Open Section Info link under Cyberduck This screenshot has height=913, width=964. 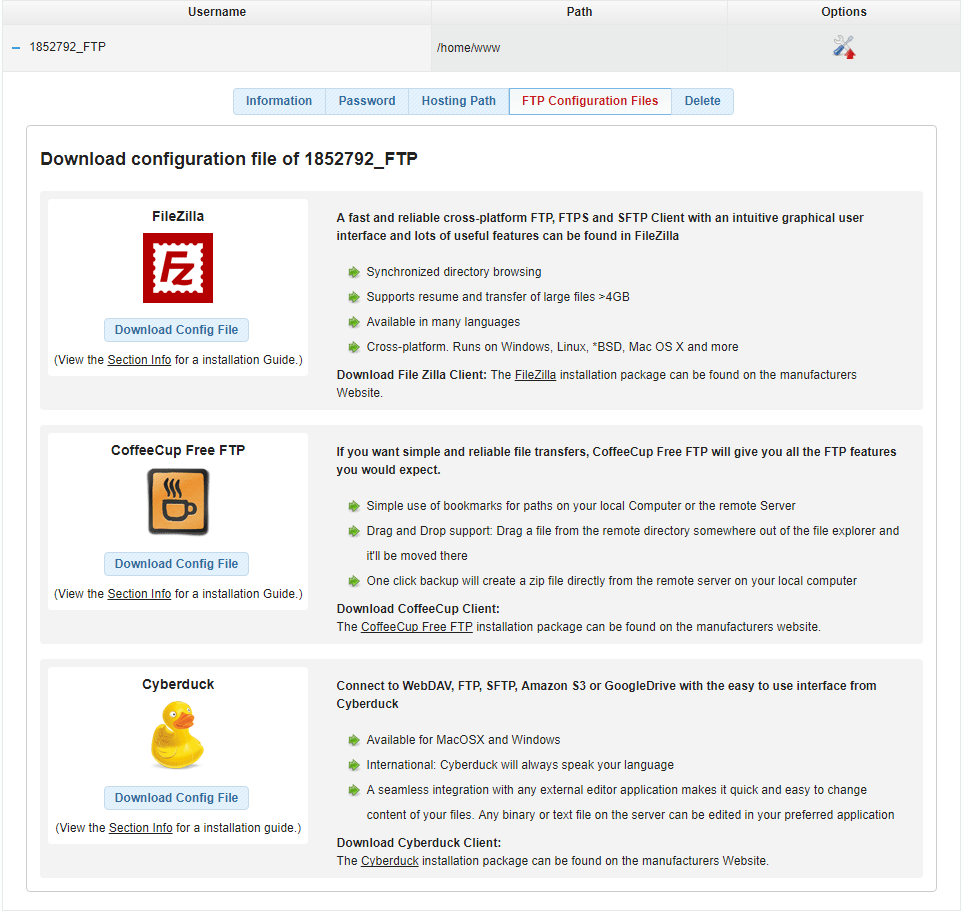click(x=140, y=828)
